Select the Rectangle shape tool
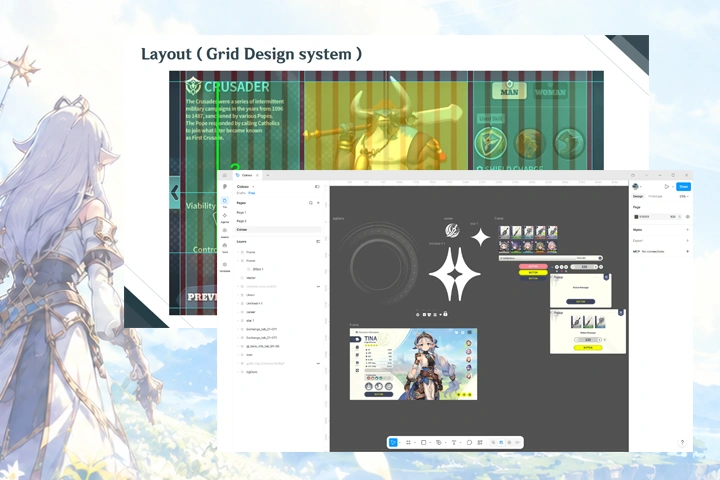This screenshot has height=480, width=720. (x=423, y=442)
